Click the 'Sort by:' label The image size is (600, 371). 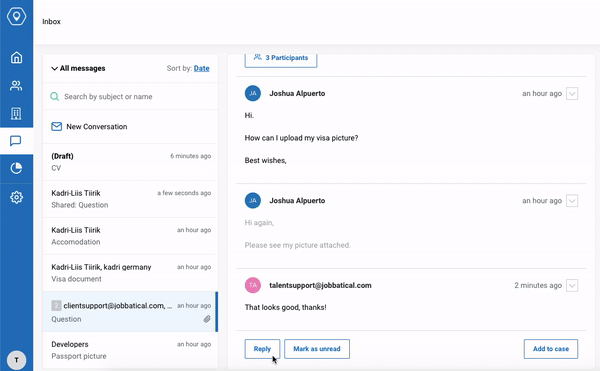(179, 68)
